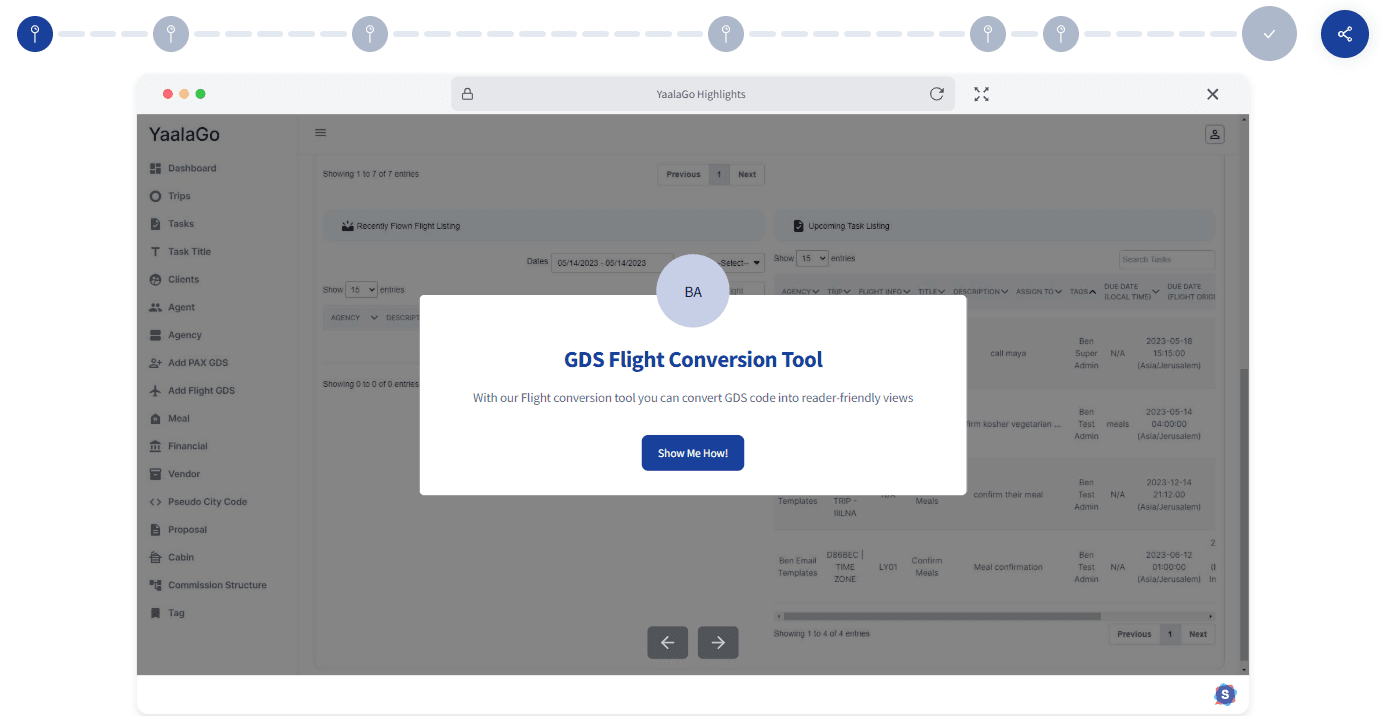Go to next slide with right arrow
1383x726 pixels.
click(717, 643)
